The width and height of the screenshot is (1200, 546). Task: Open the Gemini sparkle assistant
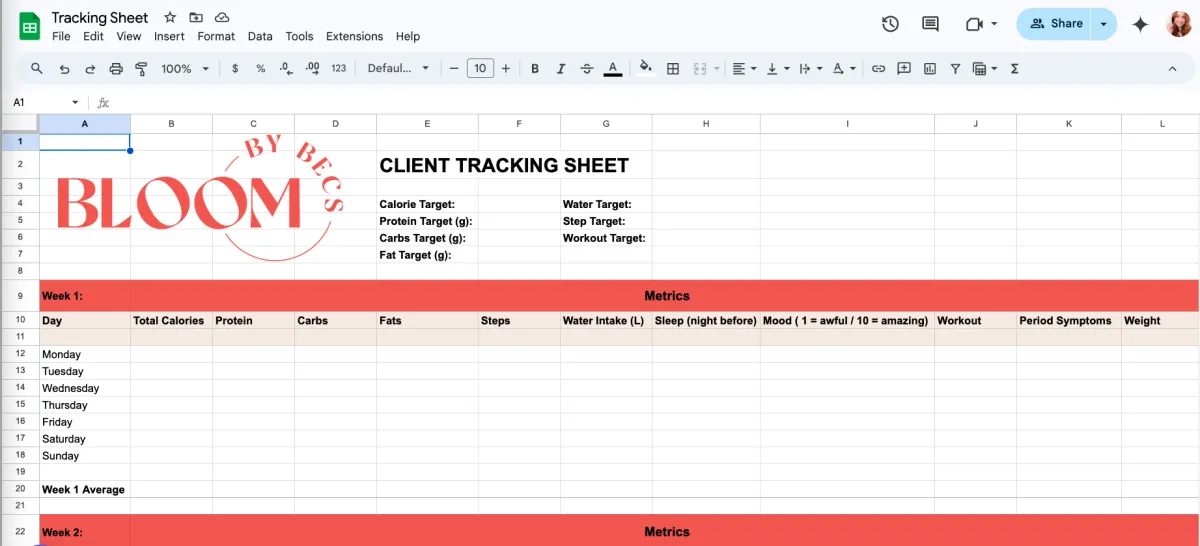tap(1140, 24)
